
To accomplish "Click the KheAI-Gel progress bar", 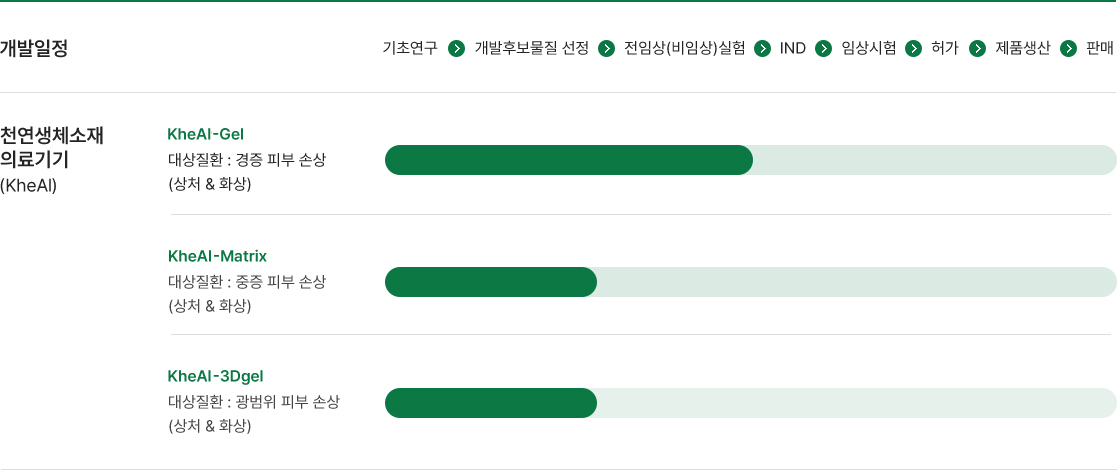I will pyautogui.click(x=751, y=160).
